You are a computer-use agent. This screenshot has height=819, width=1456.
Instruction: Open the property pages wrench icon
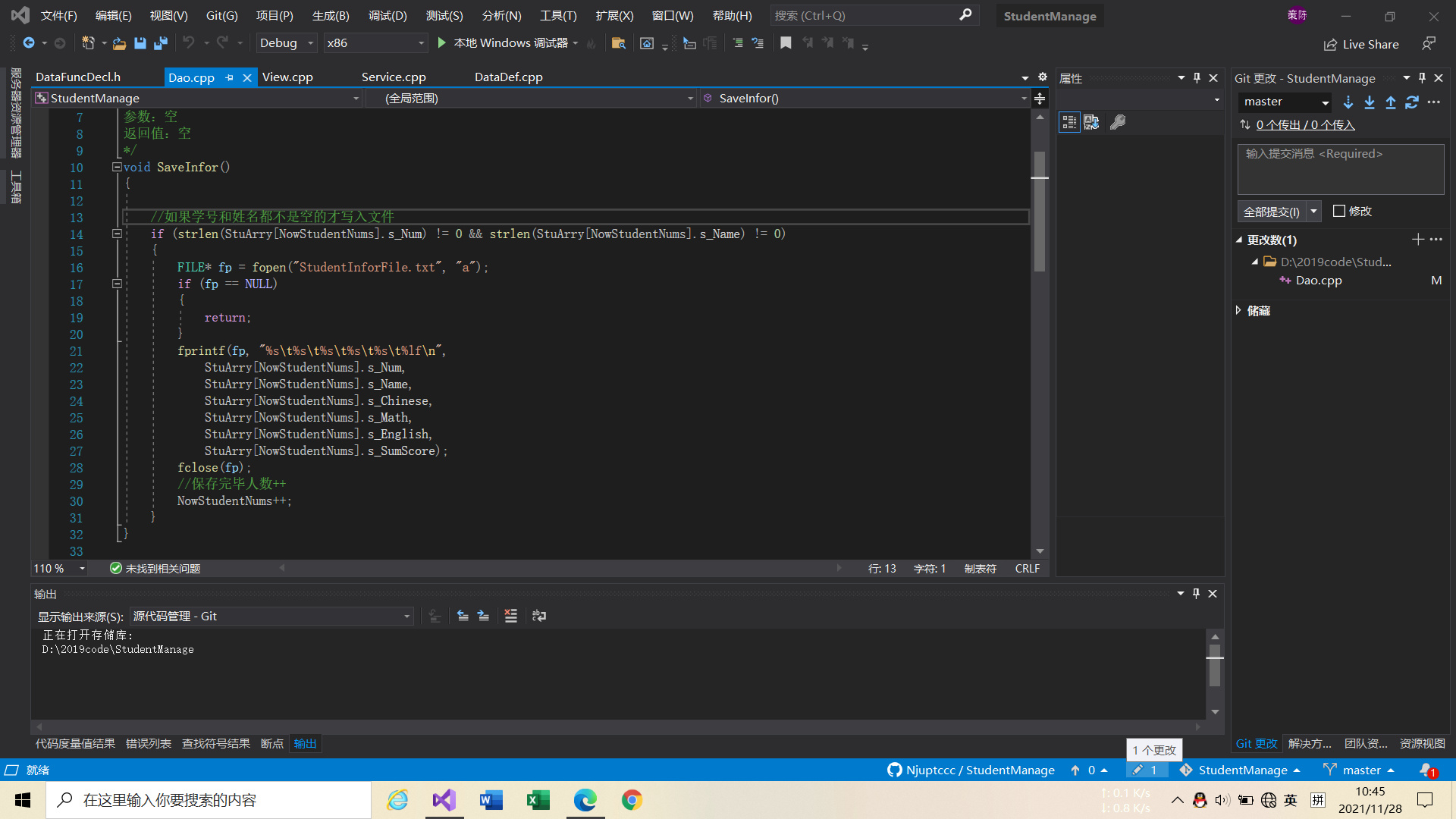[x=1117, y=122]
